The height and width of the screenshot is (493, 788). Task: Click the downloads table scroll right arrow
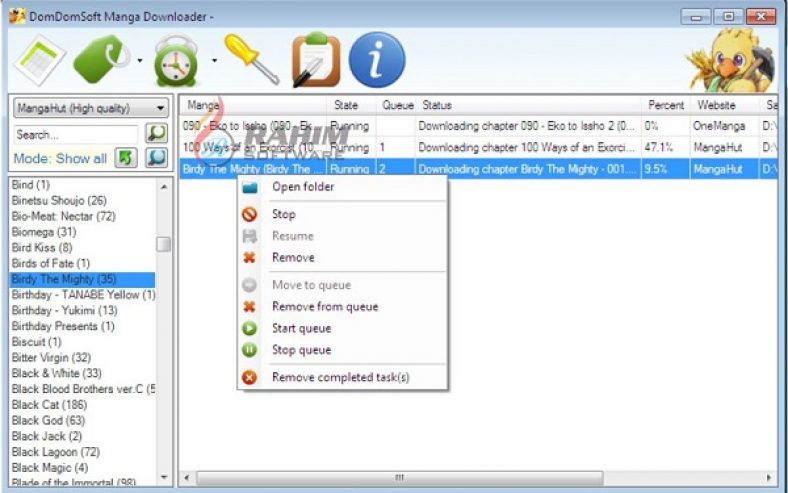pyautogui.click(x=768, y=477)
